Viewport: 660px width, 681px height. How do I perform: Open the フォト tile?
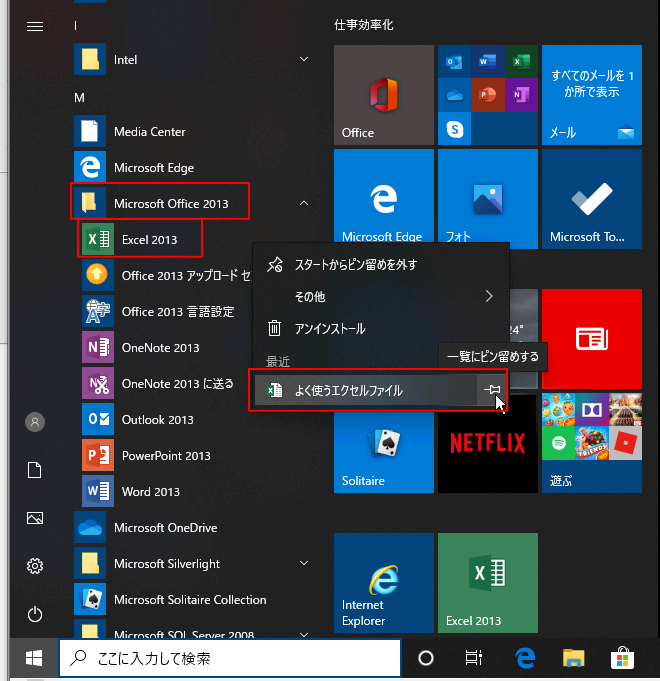tap(488, 196)
